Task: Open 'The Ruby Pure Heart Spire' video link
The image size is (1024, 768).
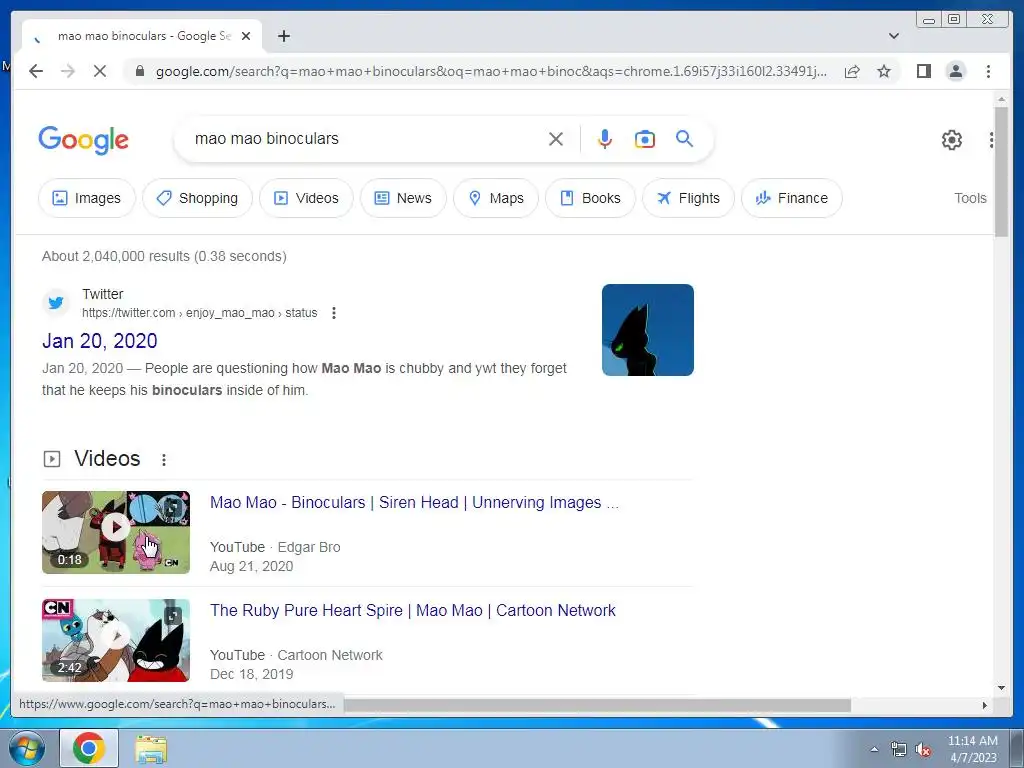Action: pos(413,610)
